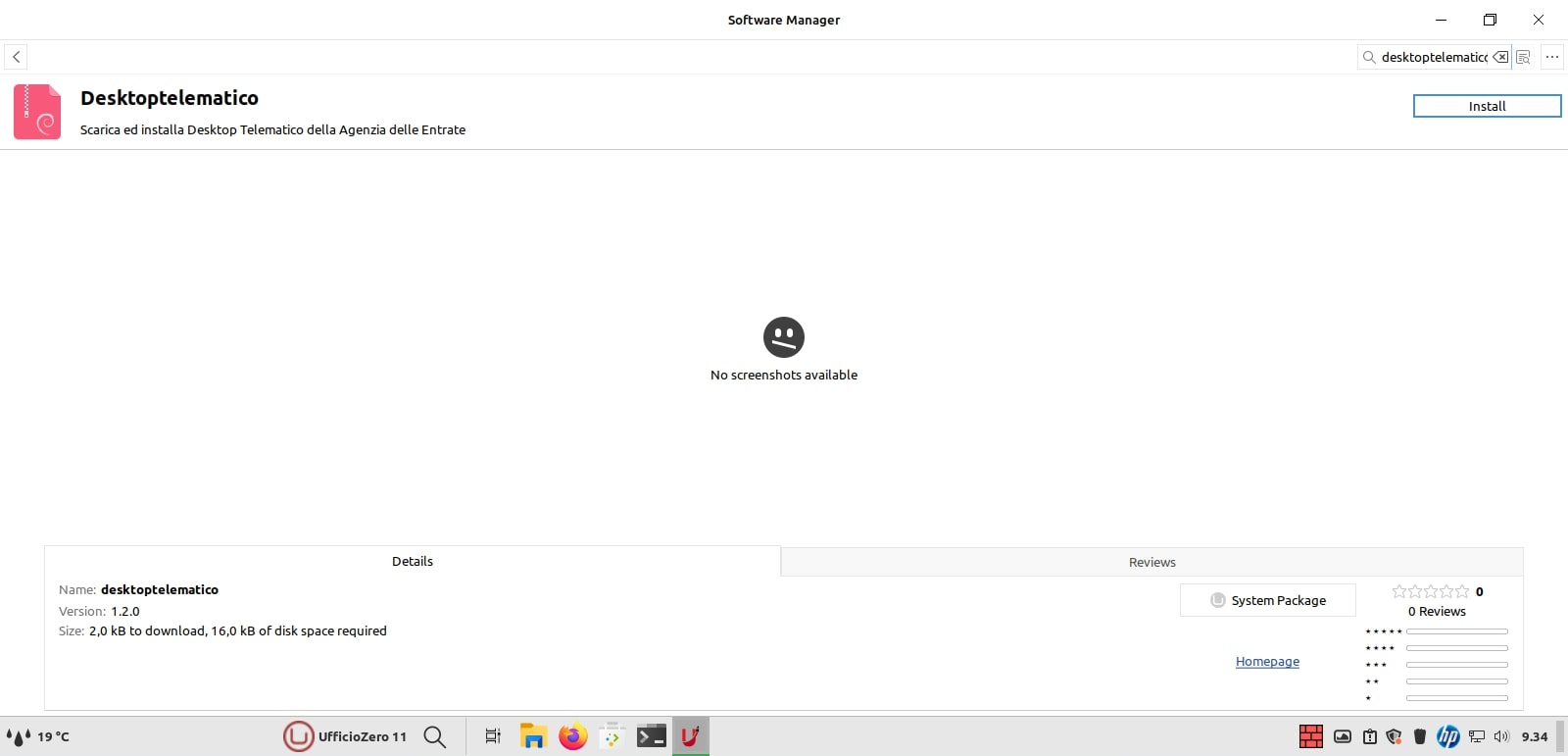The image size is (1568, 756).
Task: Open the three-dots menu
Action: (x=1552, y=57)
